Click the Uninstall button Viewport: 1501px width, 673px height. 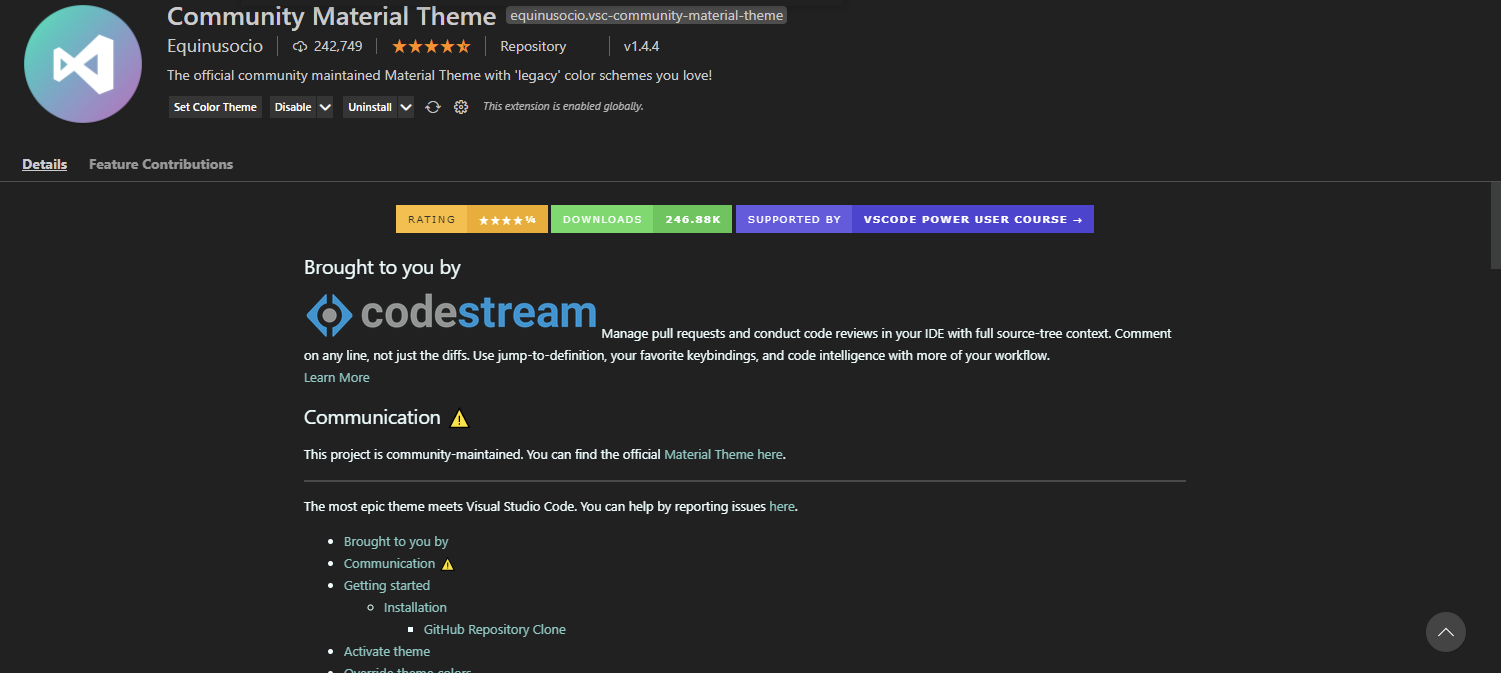[x=370, y=107]
